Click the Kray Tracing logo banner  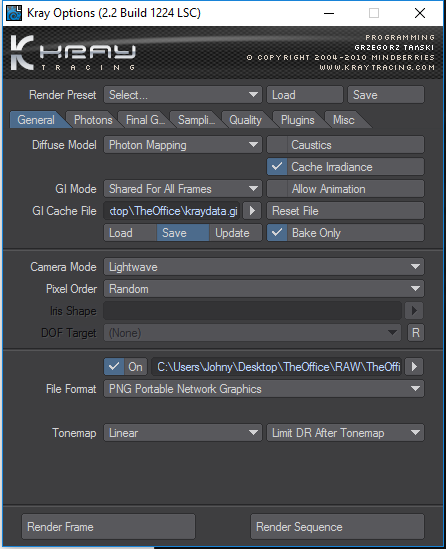(223, 53)
